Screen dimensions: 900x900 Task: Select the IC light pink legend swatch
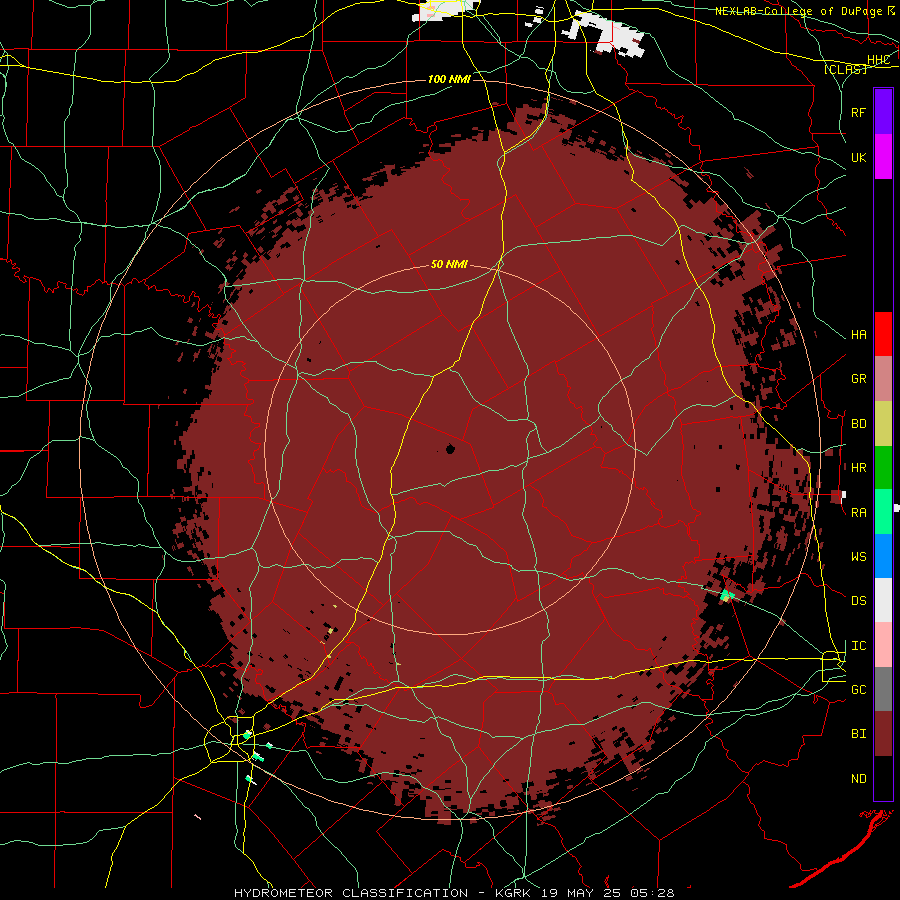click(883, 645)
